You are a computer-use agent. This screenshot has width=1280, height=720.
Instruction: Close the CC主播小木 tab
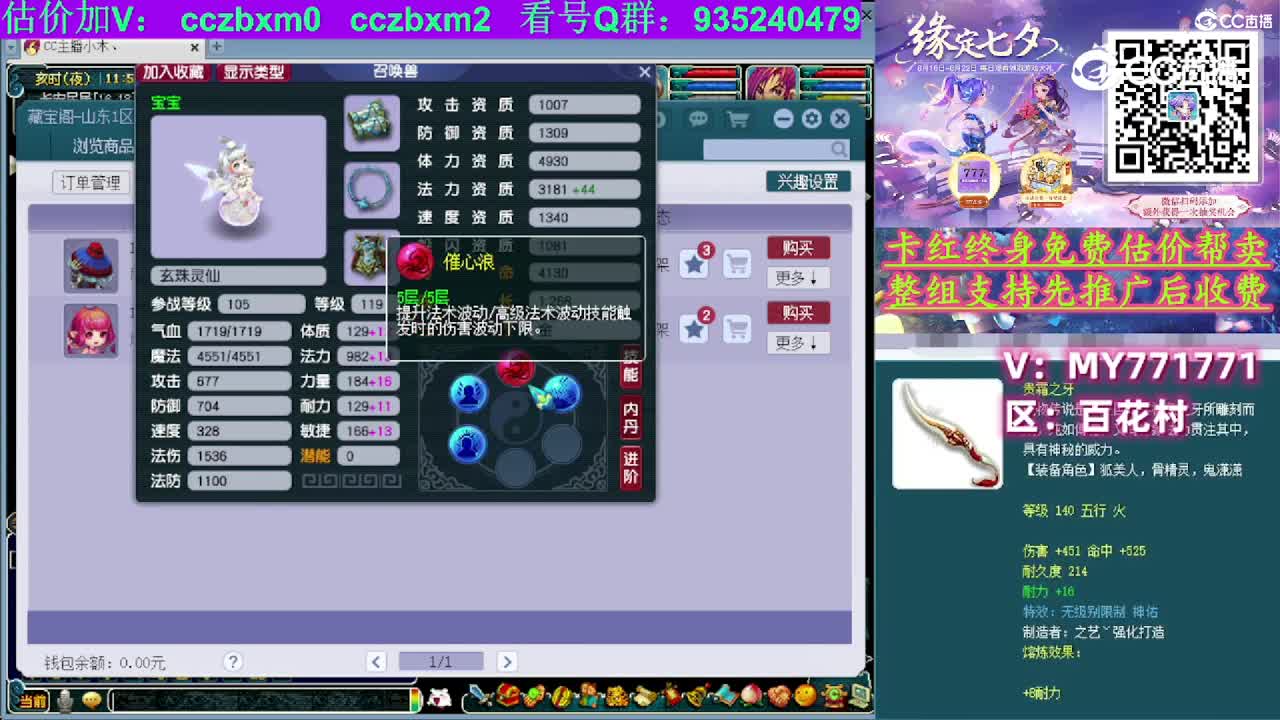click(195, 47)
